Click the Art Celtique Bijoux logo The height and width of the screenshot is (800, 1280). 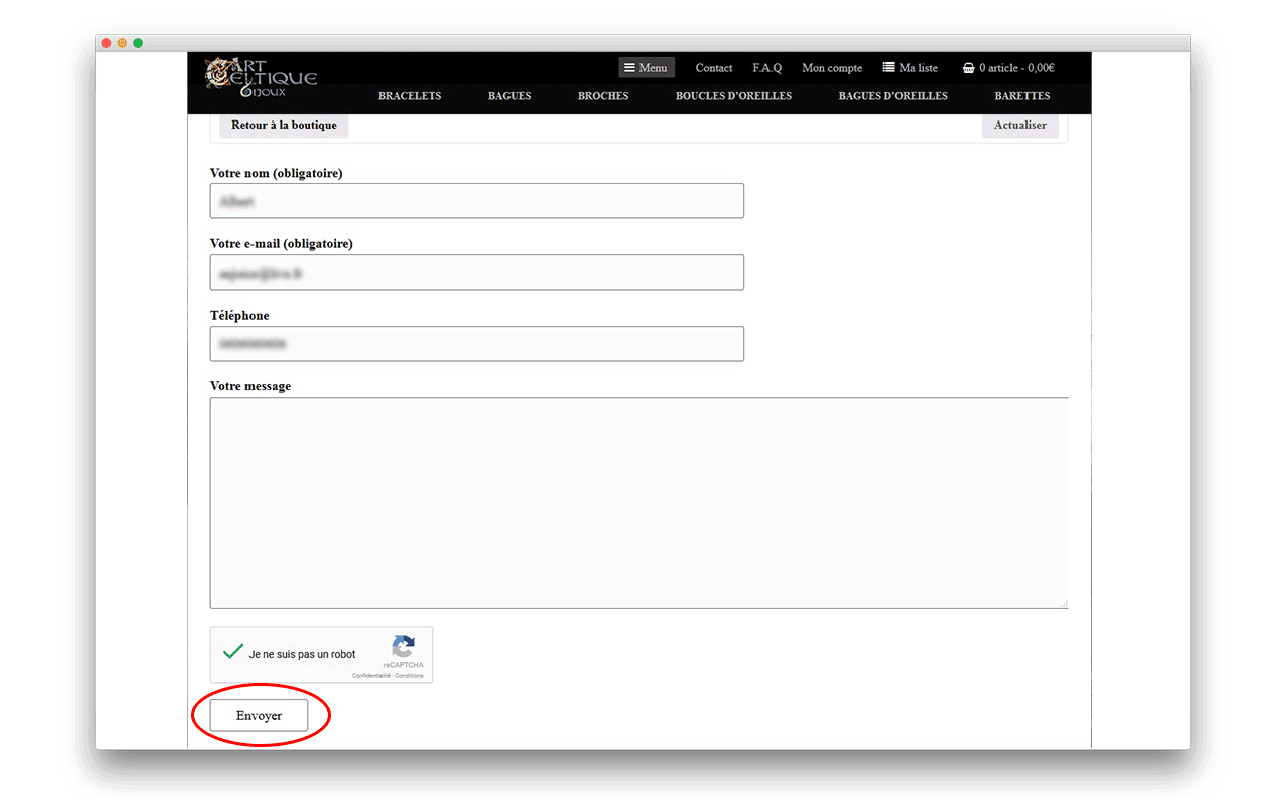(260, 79)
